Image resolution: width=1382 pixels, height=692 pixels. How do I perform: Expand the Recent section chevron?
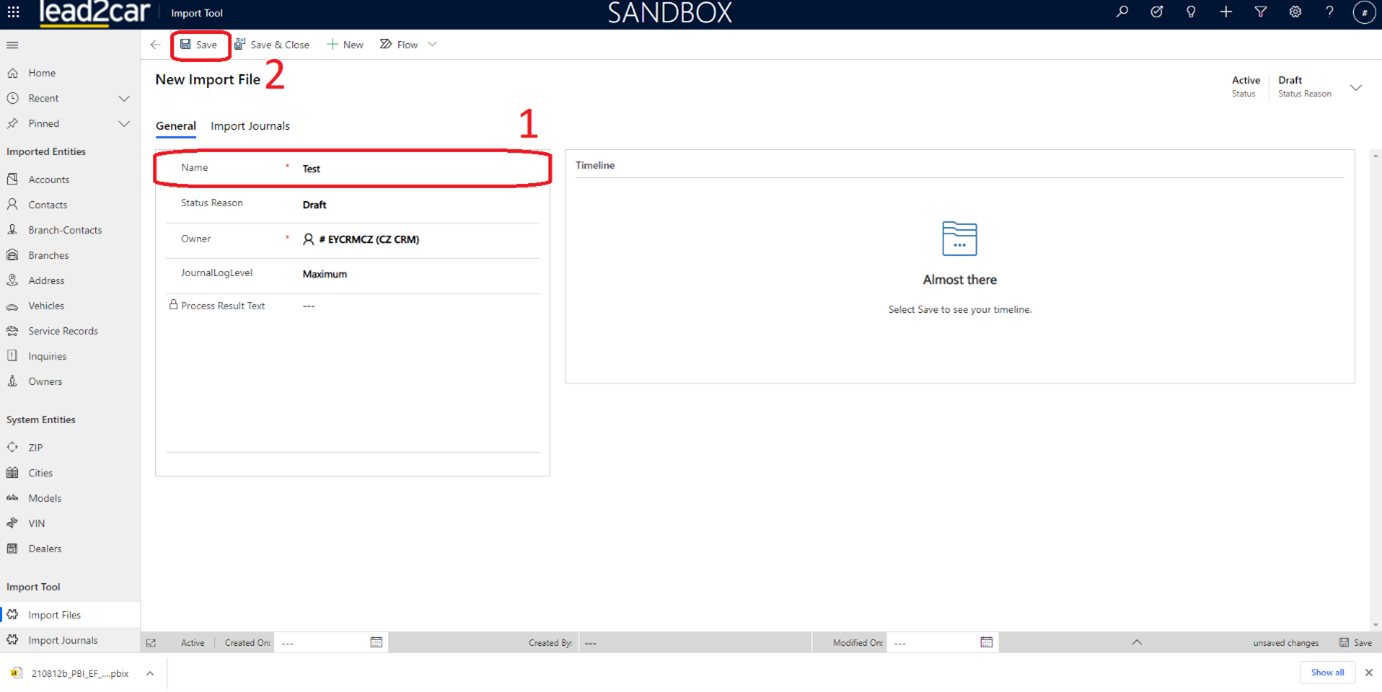click(x=124, y=99)
